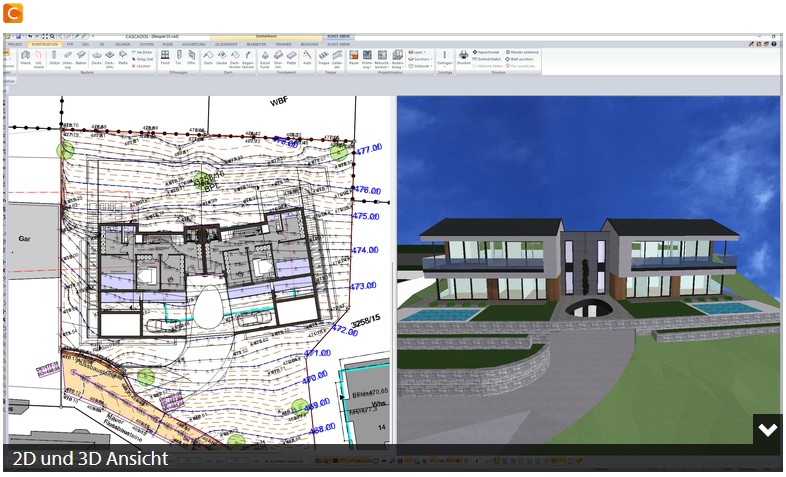Click the Löschen delete button

[141, 66]
